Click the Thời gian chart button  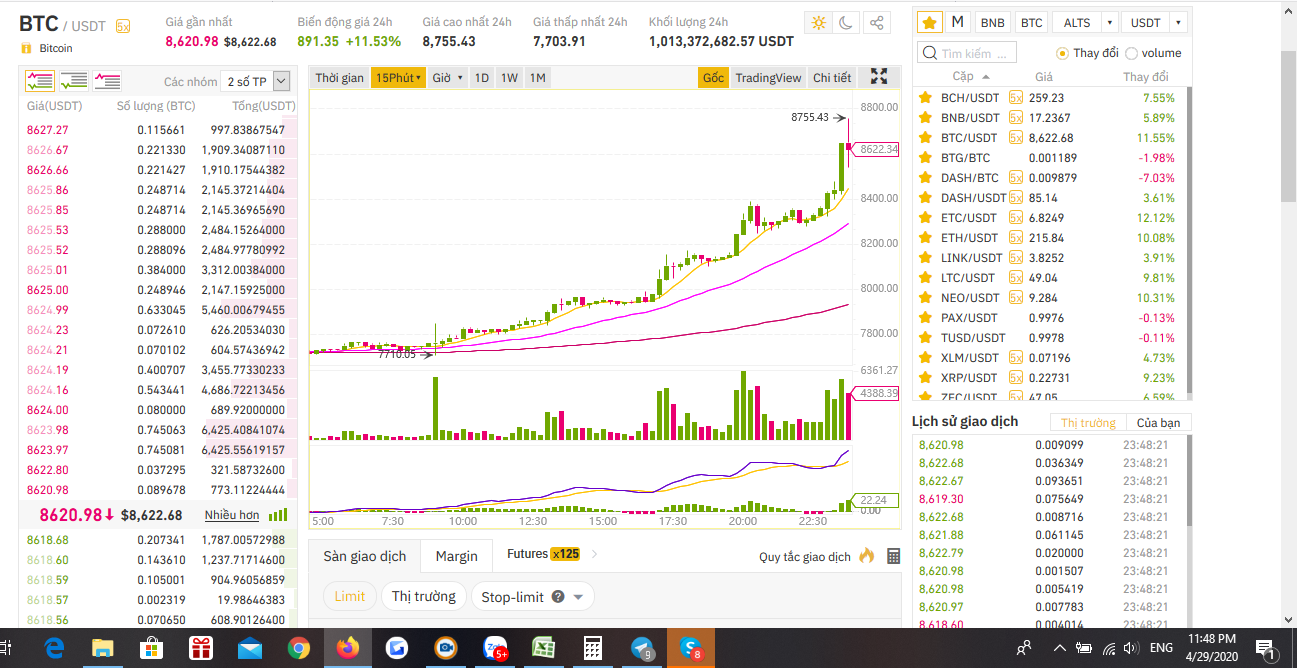(340, 77)
